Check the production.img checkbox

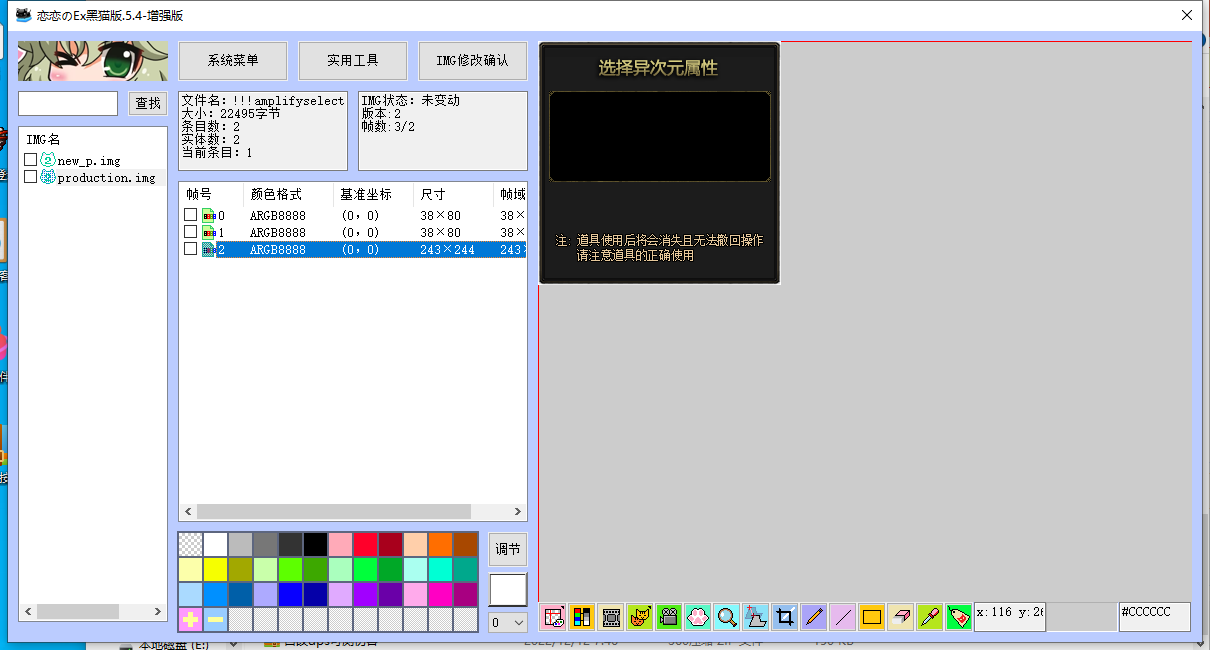[30, 177]
